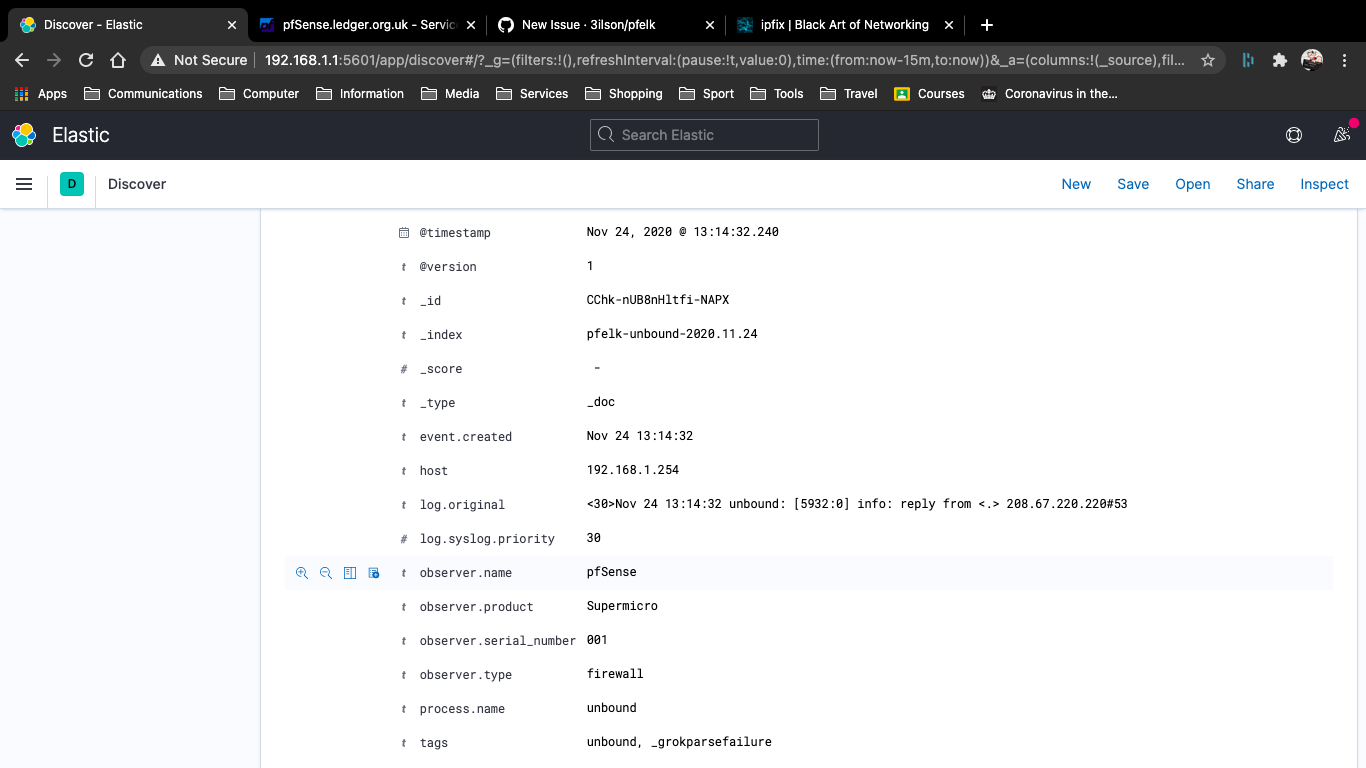Open the Extensions puzzle icon
1366x768 pixels.
(x=1279, y=60)
